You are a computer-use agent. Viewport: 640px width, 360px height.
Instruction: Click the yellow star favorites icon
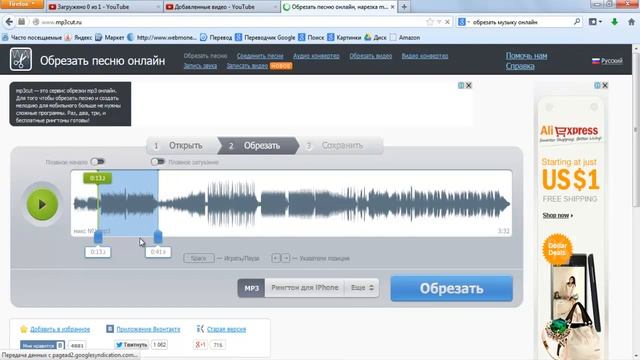(x=24, y=329)
